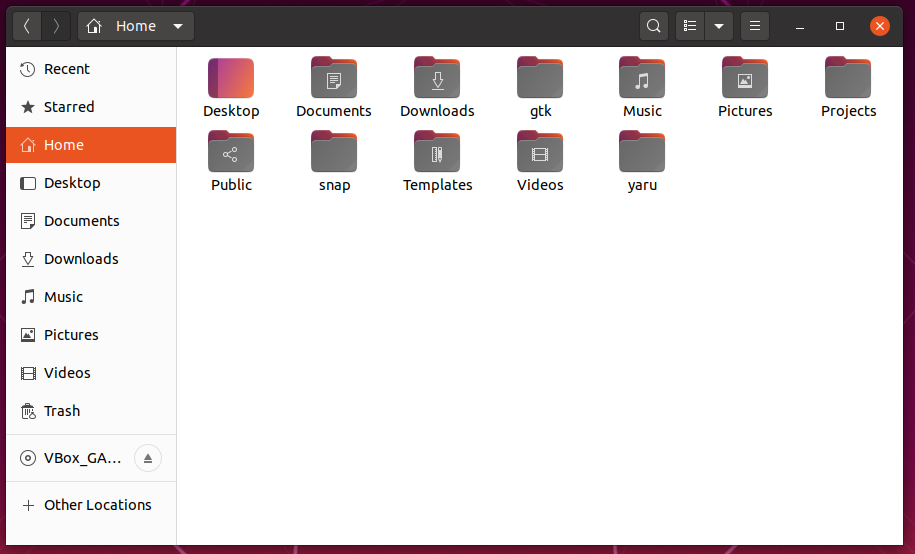This screenshot has width=915, height=554.
Task: Close the Files window
Action: click(x=879, y=26)
